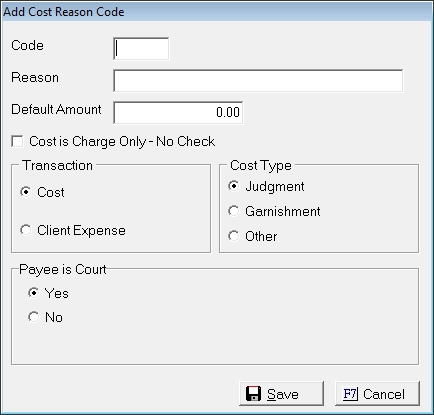The height and width of the screenshot is (415, 434).
Task: Focus the Reason text box
Action: coord(258,81)
